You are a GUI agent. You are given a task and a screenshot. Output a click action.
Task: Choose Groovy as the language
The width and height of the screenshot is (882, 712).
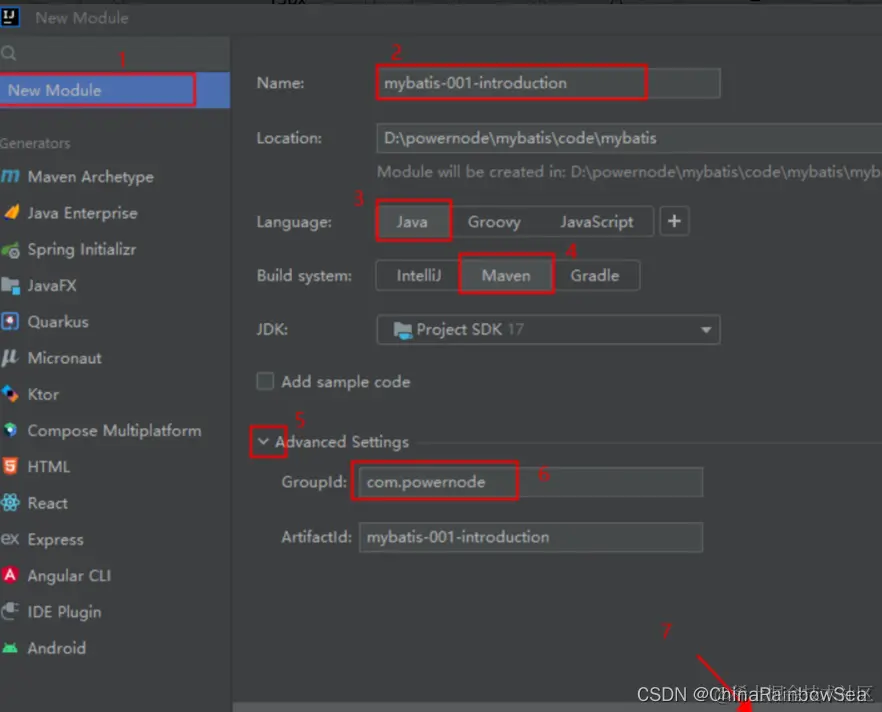[x=494, y=222]
